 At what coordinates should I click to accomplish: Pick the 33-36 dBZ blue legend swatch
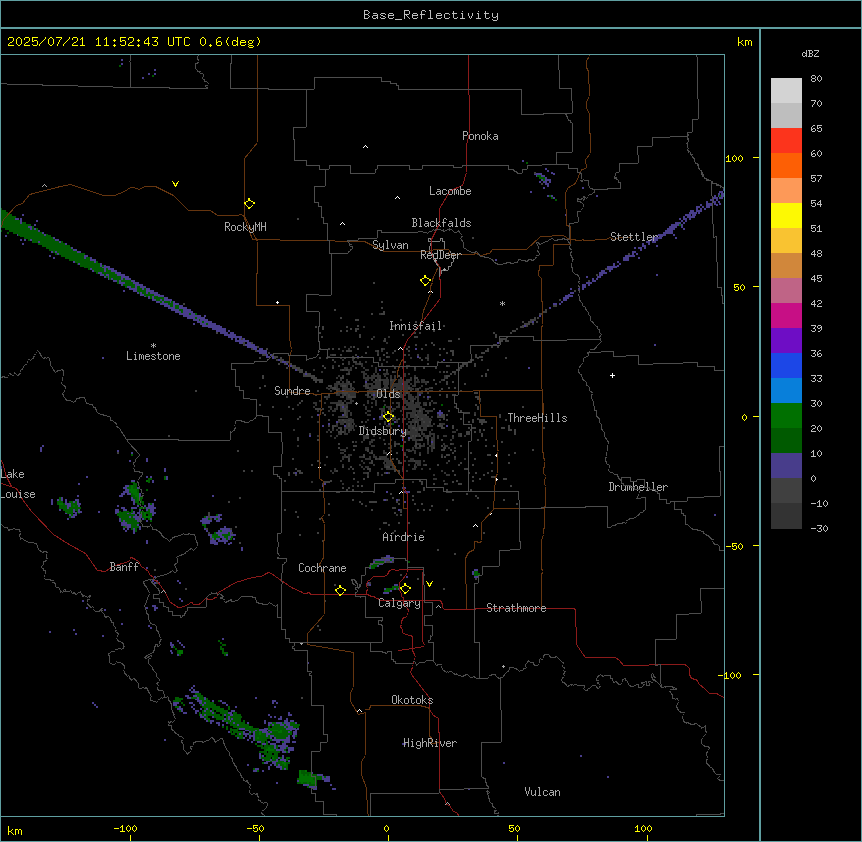point(786,365)
